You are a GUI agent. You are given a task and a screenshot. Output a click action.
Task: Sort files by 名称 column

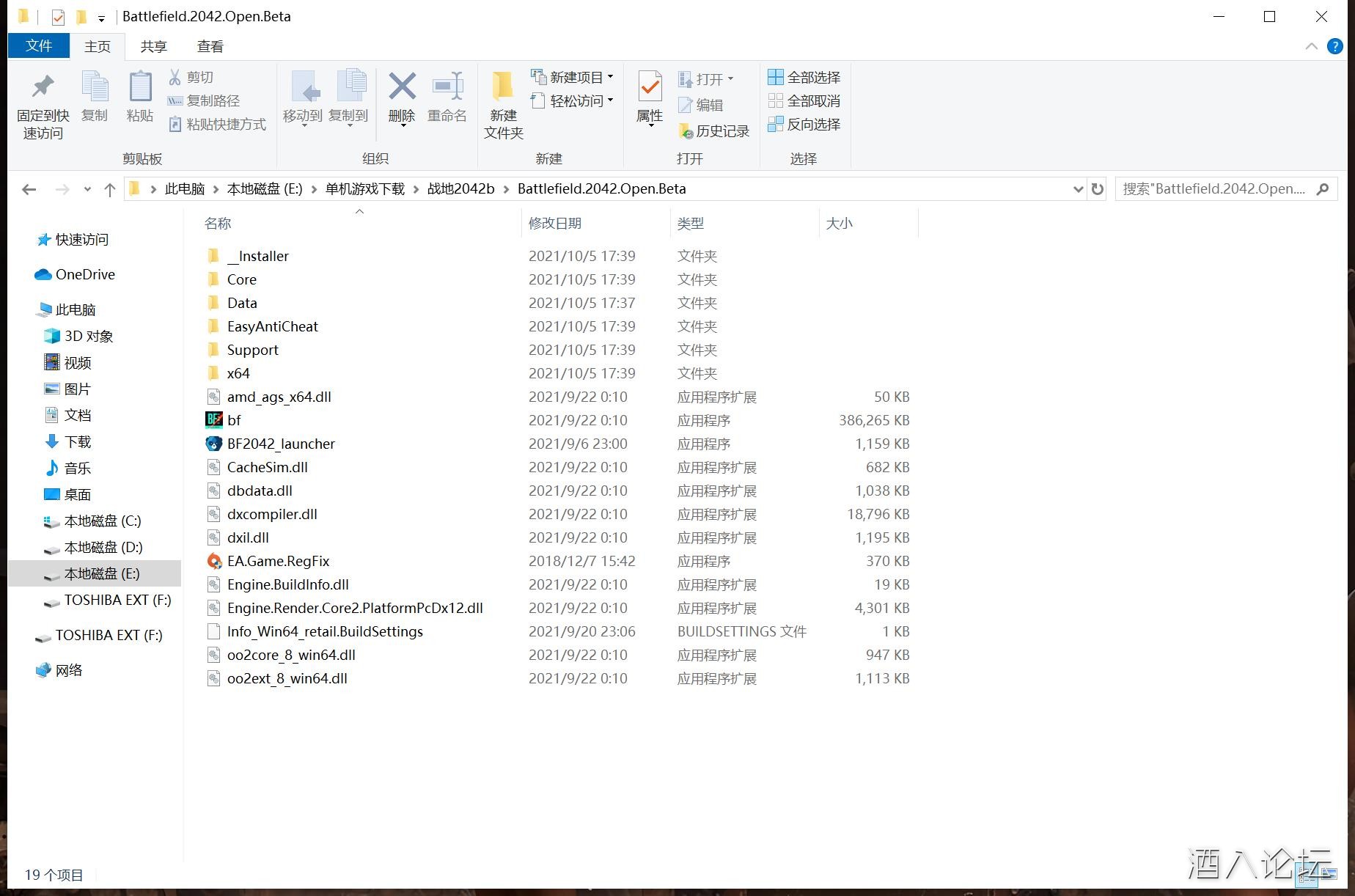[x=218, y=223]
